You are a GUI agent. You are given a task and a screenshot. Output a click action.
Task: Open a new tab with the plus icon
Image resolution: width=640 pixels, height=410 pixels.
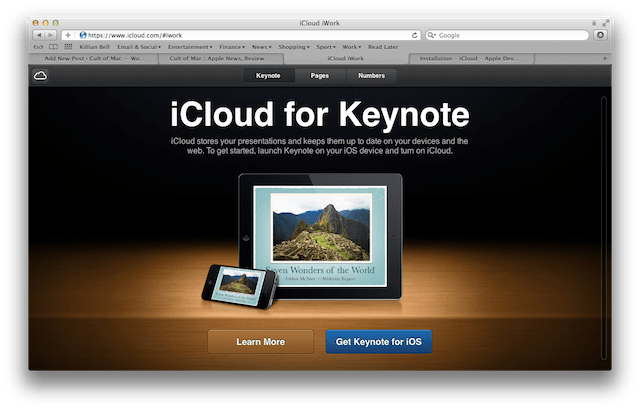point(604,59)
